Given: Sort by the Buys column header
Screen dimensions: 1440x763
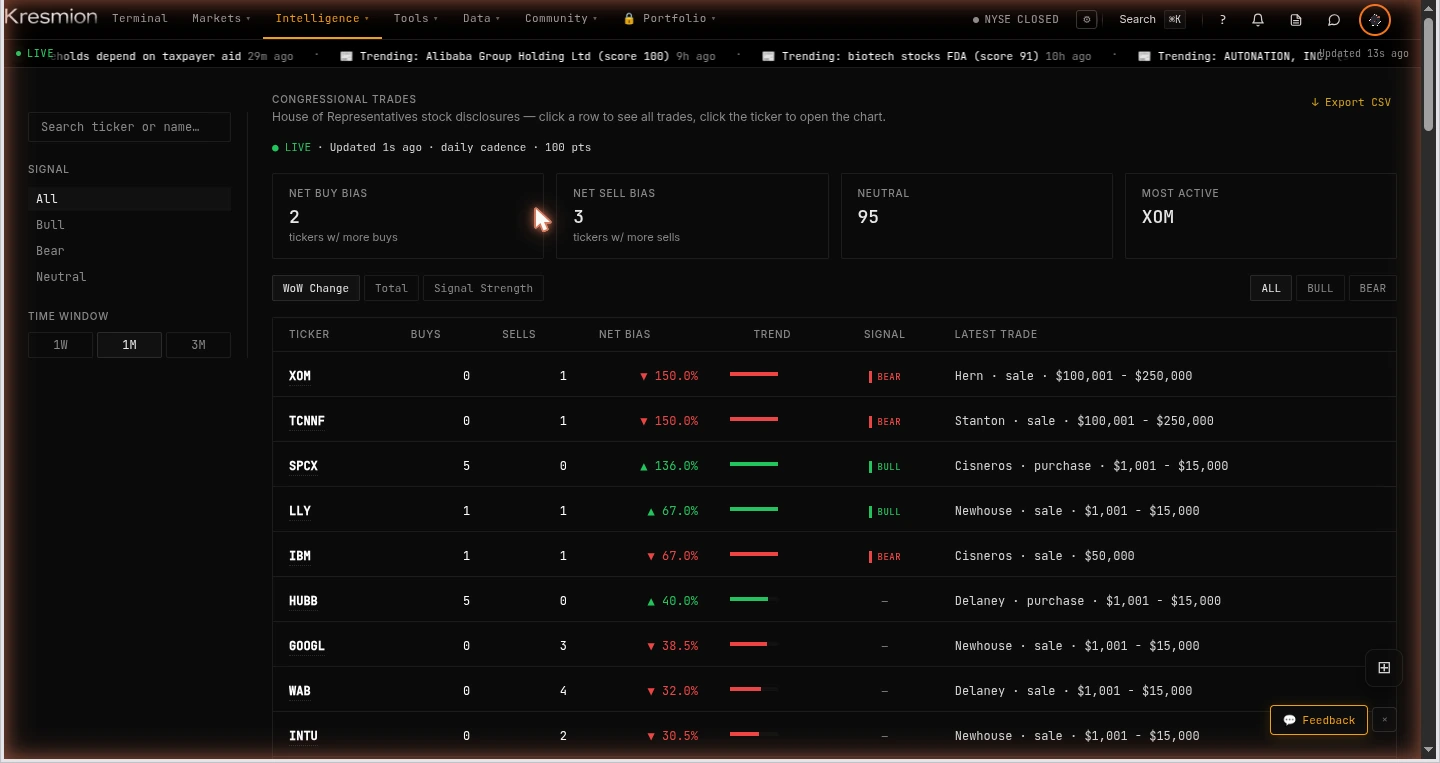Looking at the screenshot, I should pos(426,334).
